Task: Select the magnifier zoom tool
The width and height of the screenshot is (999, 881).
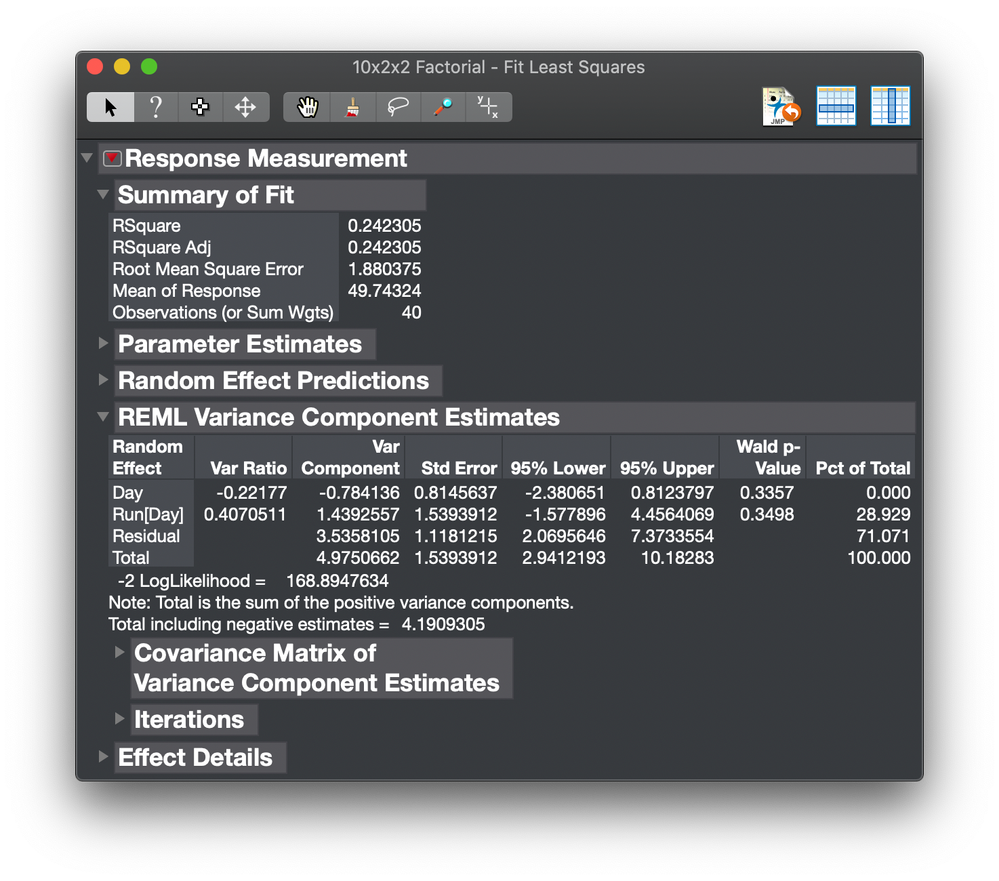Action: 442,107
